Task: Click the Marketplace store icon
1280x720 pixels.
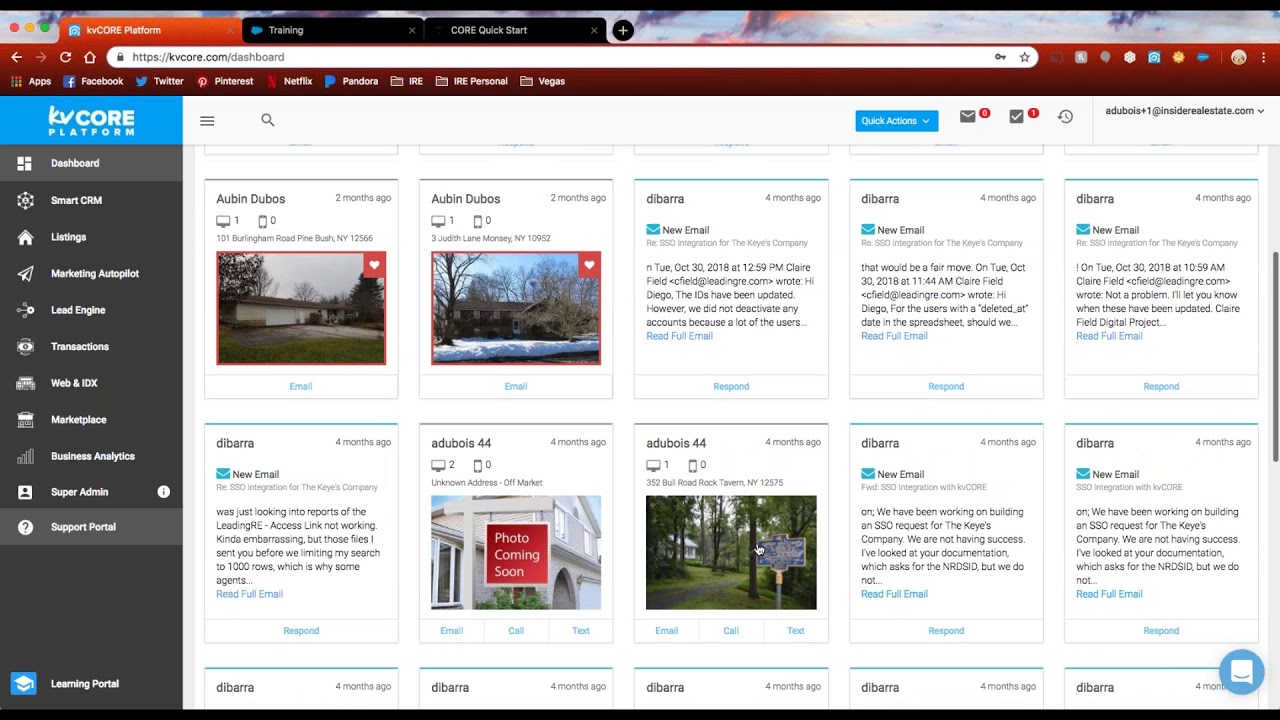Action: (25, 420)
